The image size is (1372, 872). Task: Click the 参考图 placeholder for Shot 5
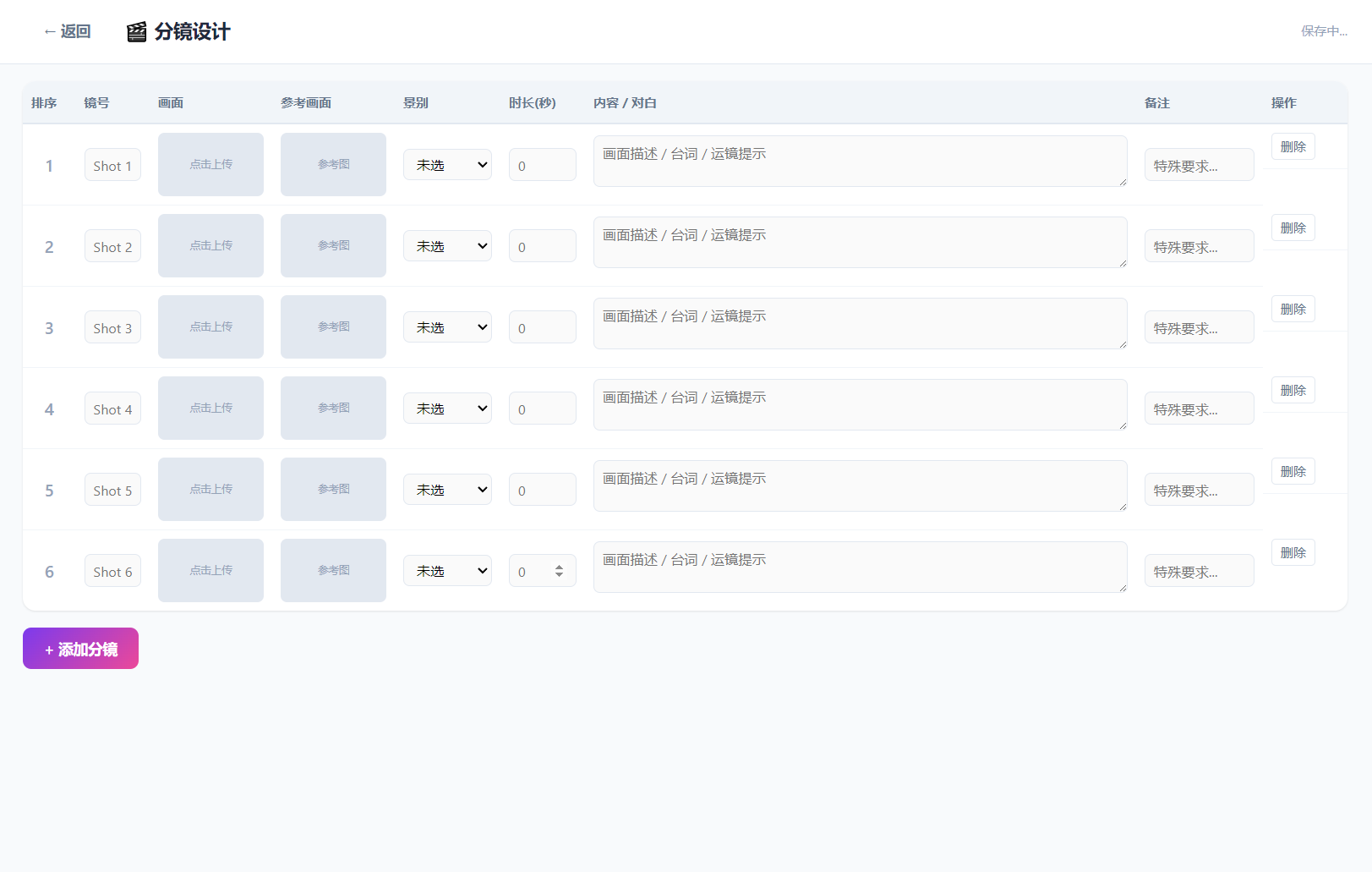point(333,489)
